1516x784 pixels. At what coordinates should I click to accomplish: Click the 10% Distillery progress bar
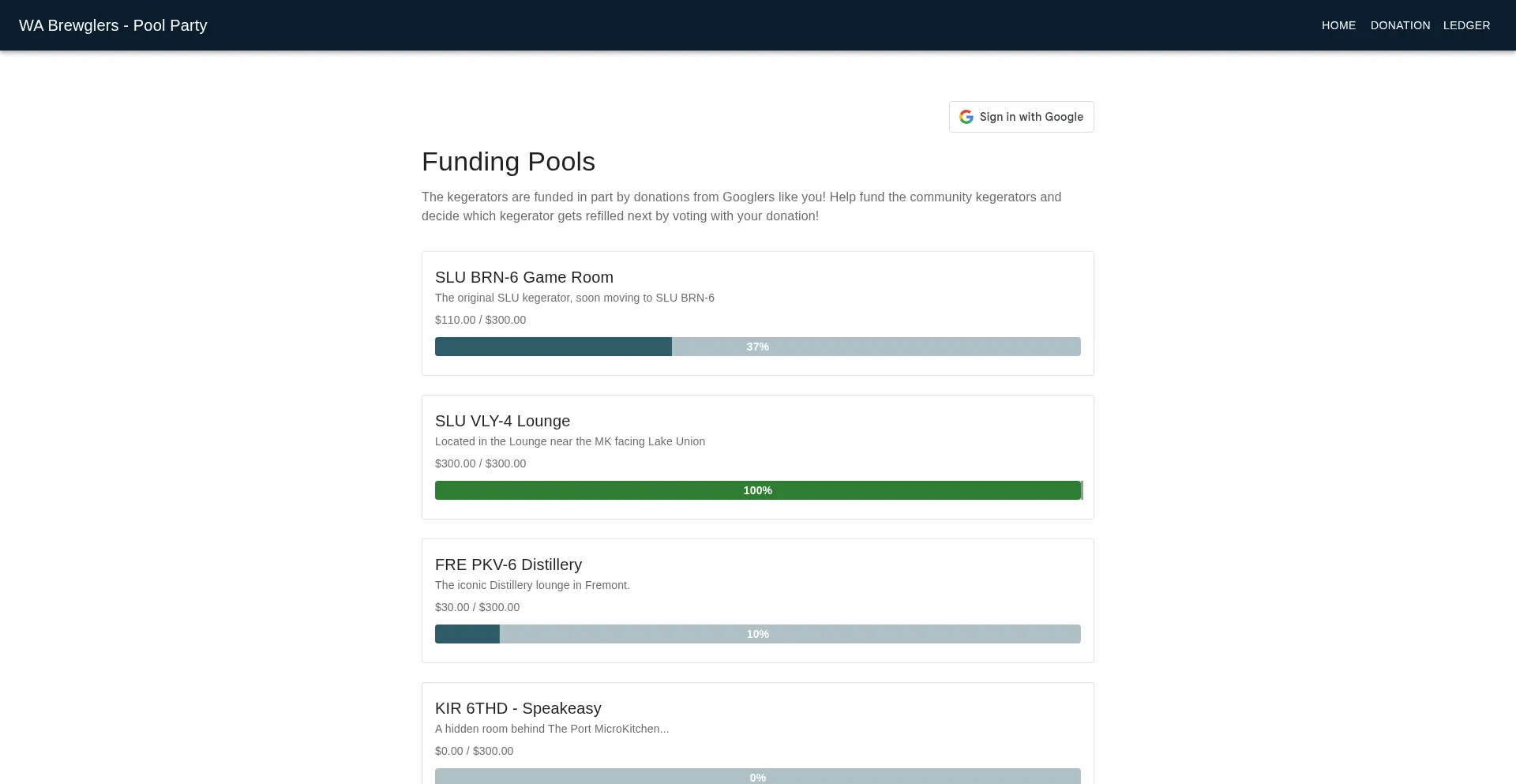757,634
